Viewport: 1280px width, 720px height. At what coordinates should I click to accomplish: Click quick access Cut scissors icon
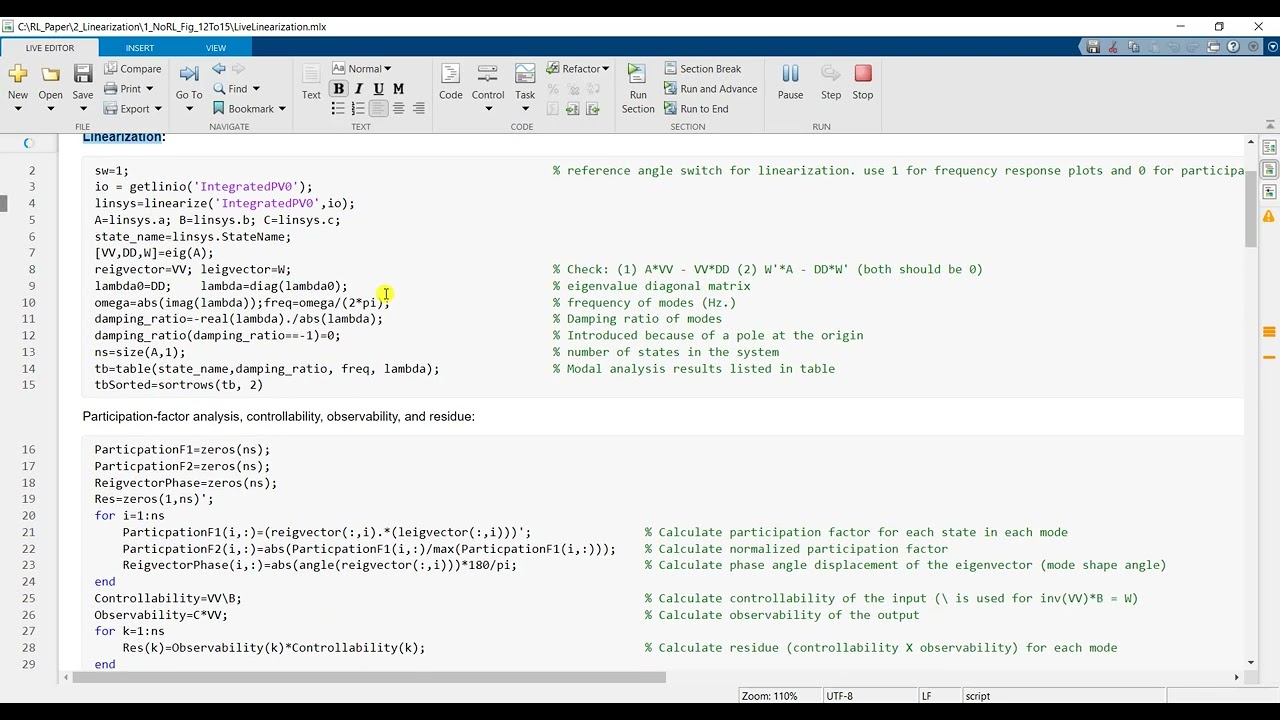coord(1113,47)
